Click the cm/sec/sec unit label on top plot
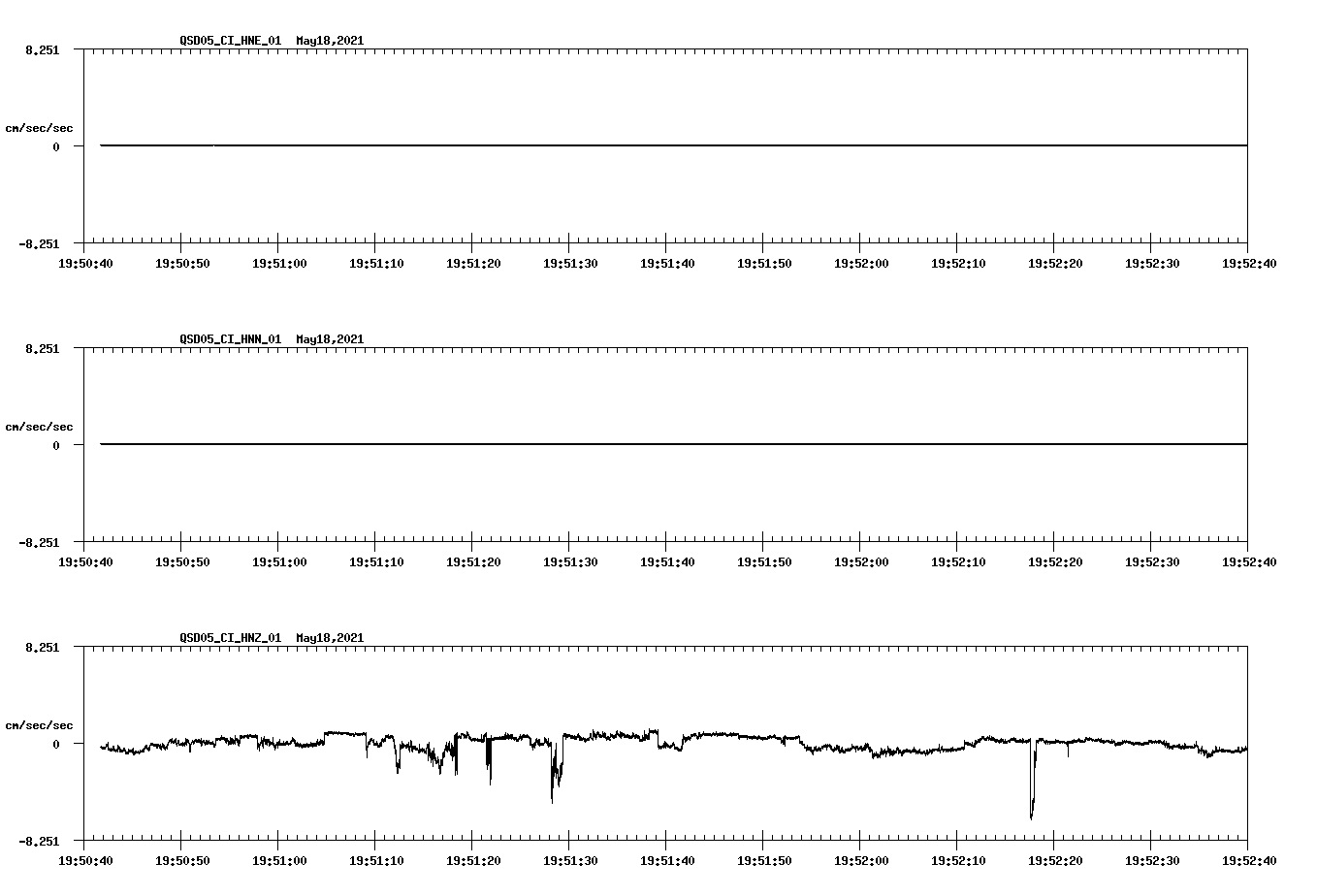Screen dimensions: 1317x896 click(40, 126)
